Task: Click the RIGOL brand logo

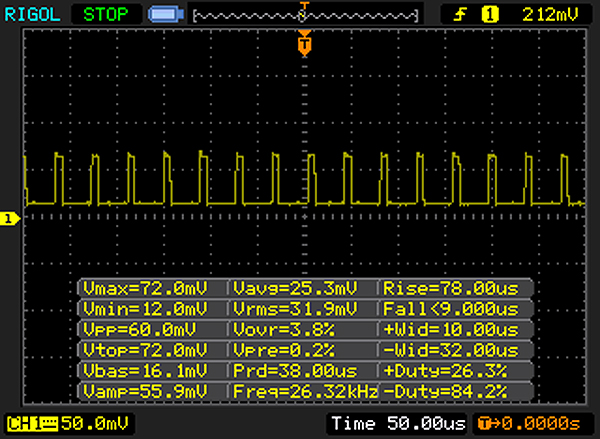Action: point(33,15)
